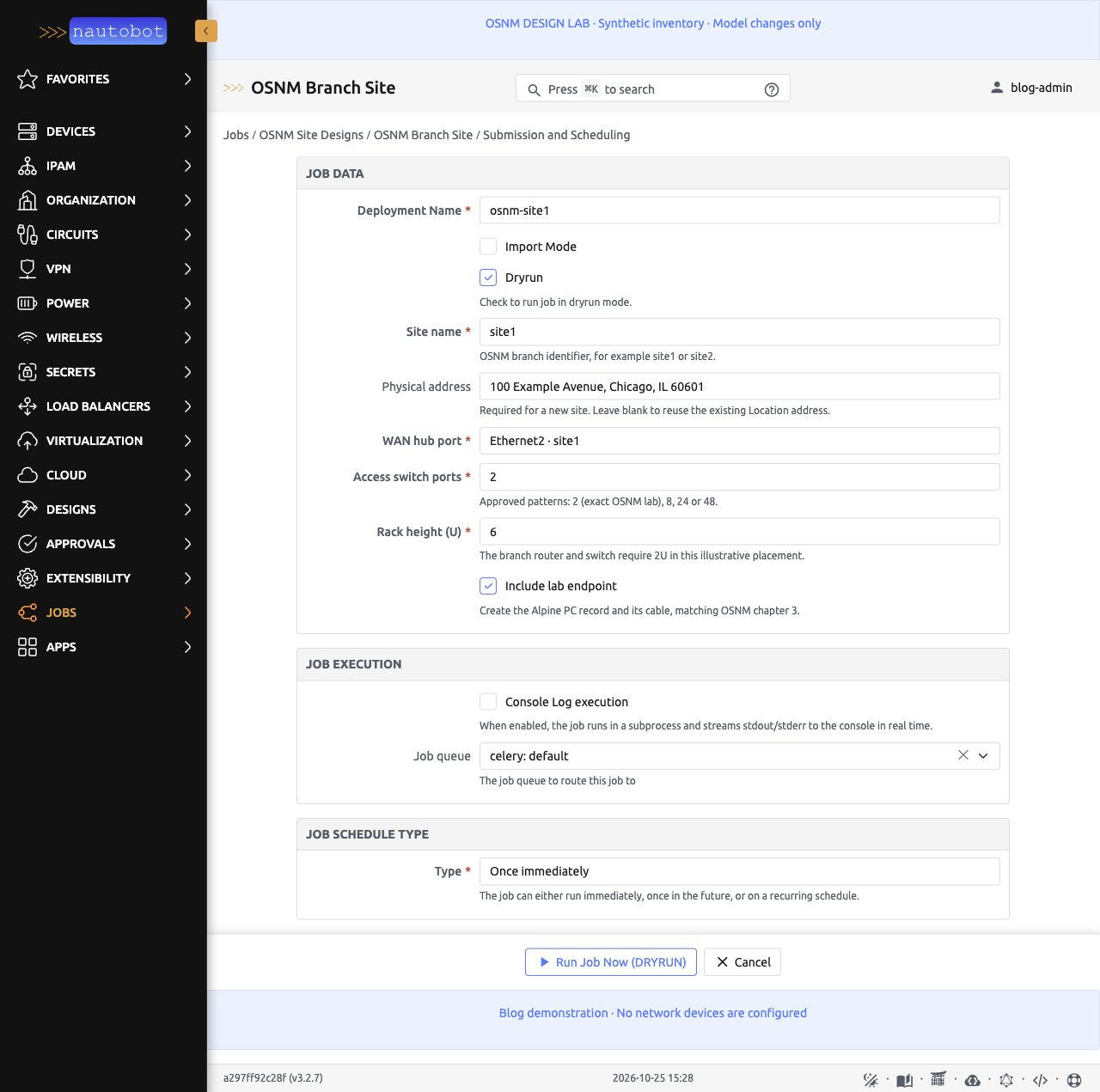This screenshot has width=1100, height=1092.
Task: Click the Nautobot logo in the sidebar
Action: click(102, 32)
